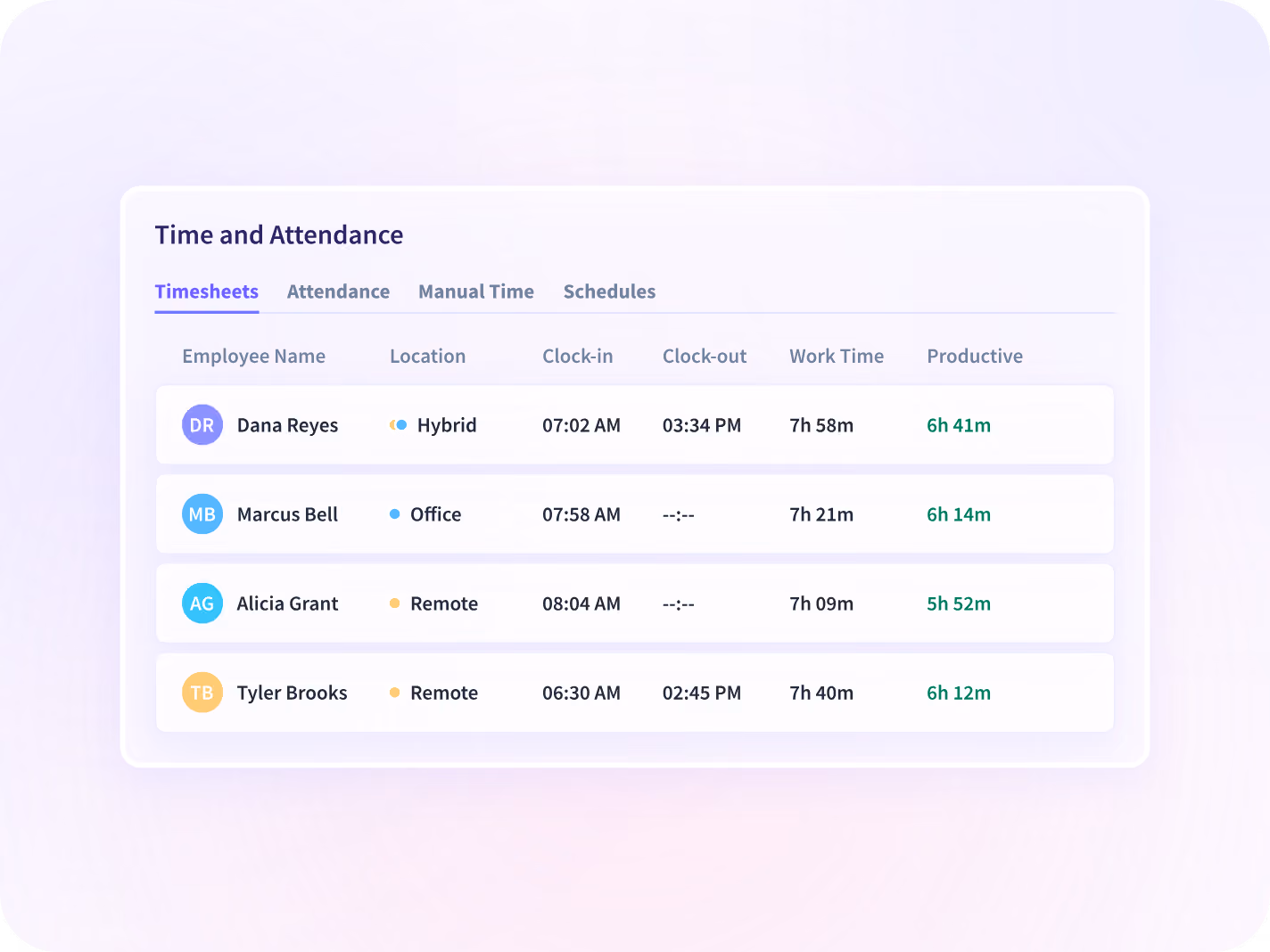Click the 5h 52m productive time

click(959, 603)
